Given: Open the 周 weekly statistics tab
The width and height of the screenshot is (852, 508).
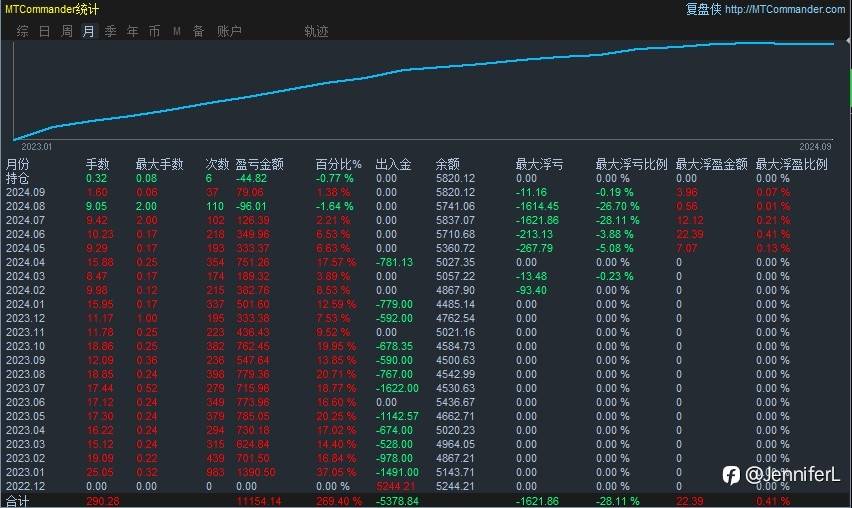Looking at the screenshot, I should pos(66,32).
